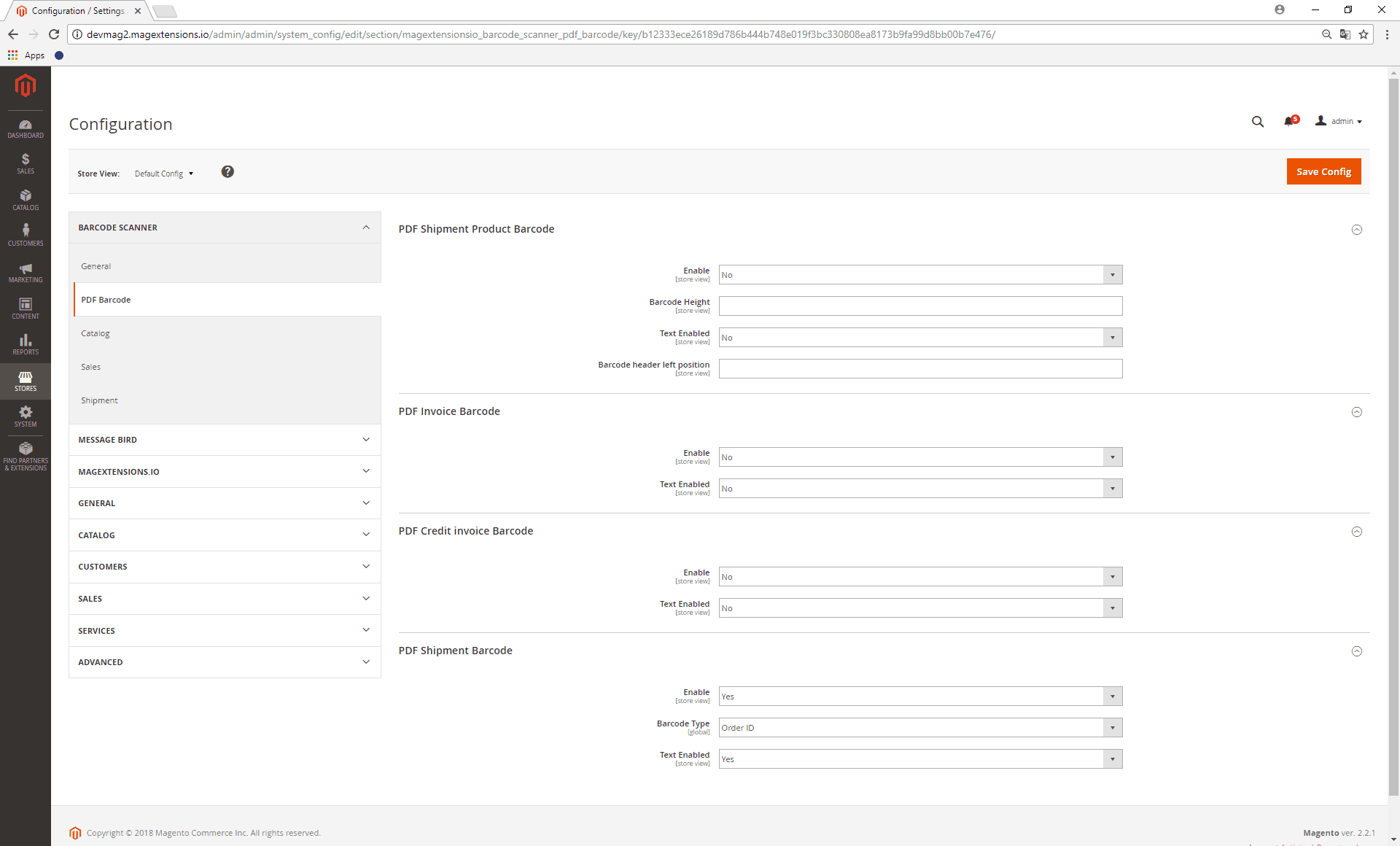Open the Marketing megaphone icon

pyautogui.click(x=26, y=273)
